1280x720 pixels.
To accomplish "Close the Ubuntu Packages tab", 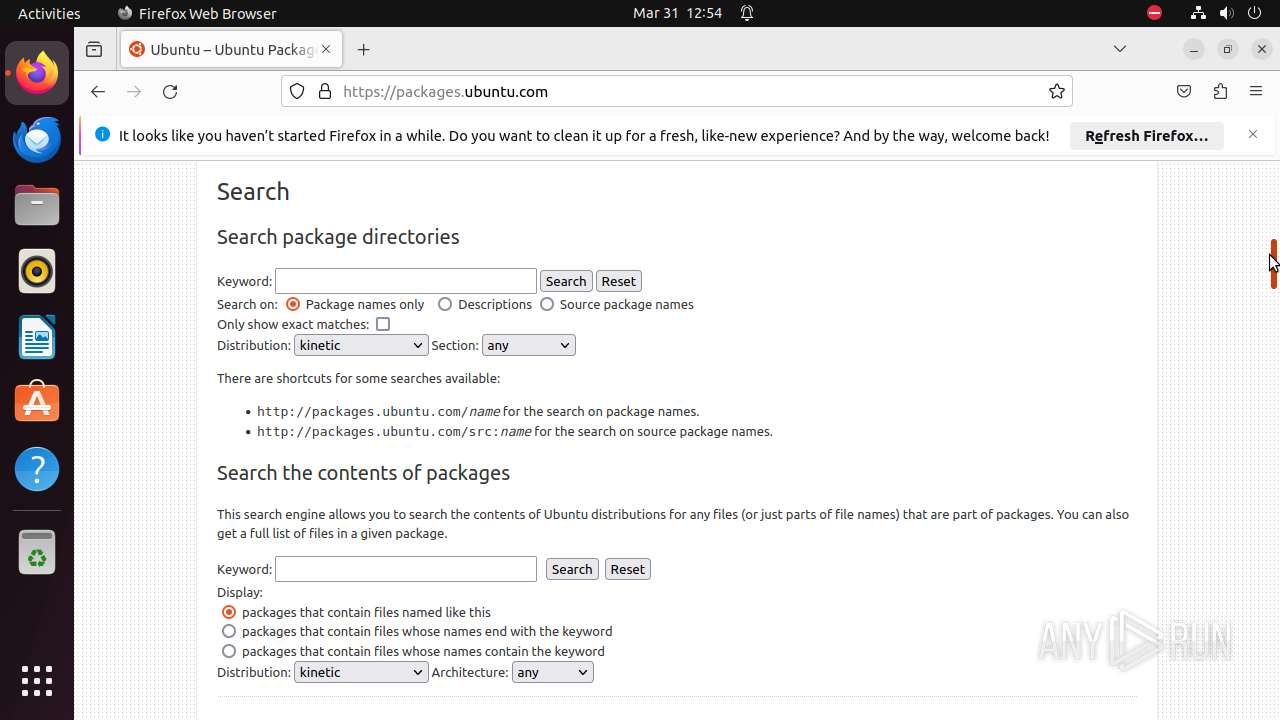I will click(326, 49).
